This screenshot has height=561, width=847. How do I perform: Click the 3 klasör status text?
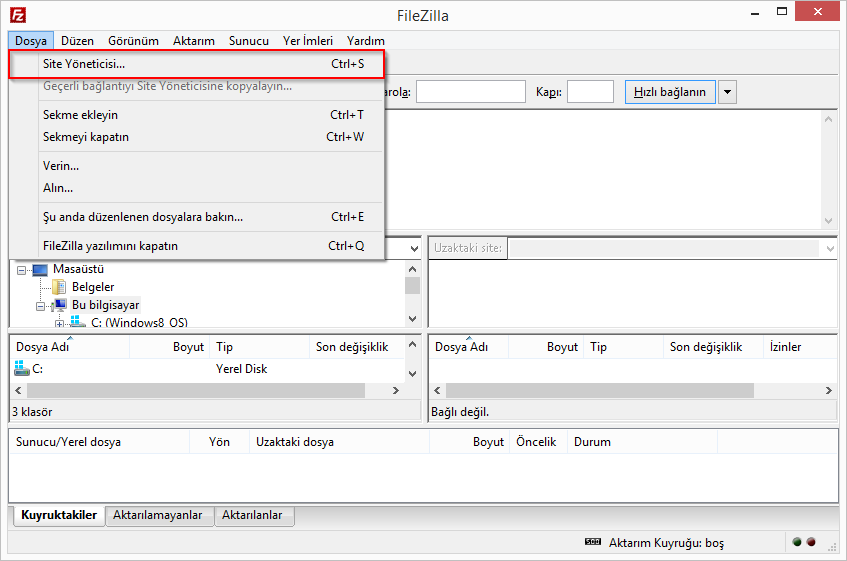pyautogui.click(x=32, y=412)
